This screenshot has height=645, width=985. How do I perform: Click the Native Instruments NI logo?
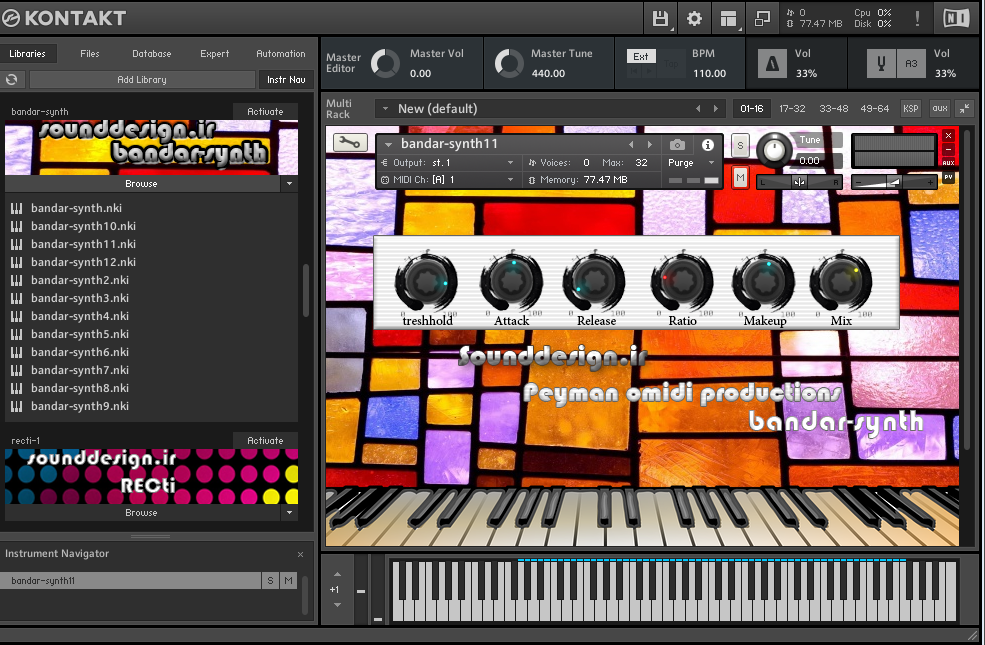pos(956,18)
